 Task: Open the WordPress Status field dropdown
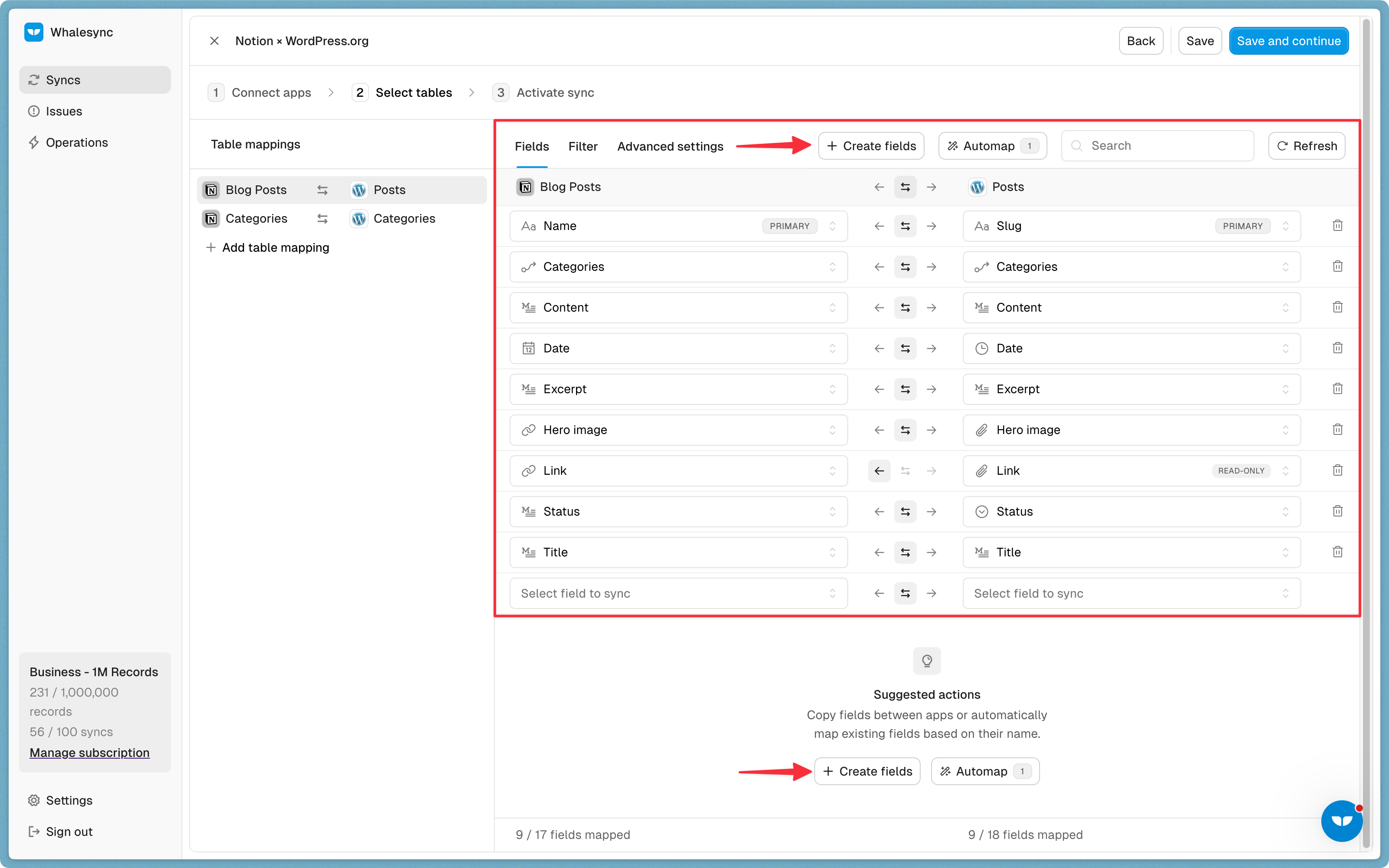click(x=1131, y=512)
